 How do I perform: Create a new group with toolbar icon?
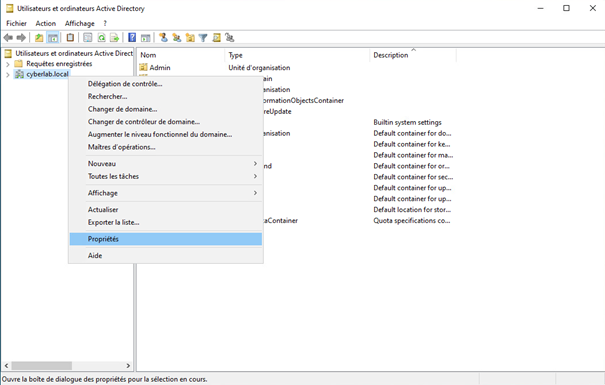pyautogui.click(x=177, y=38)
